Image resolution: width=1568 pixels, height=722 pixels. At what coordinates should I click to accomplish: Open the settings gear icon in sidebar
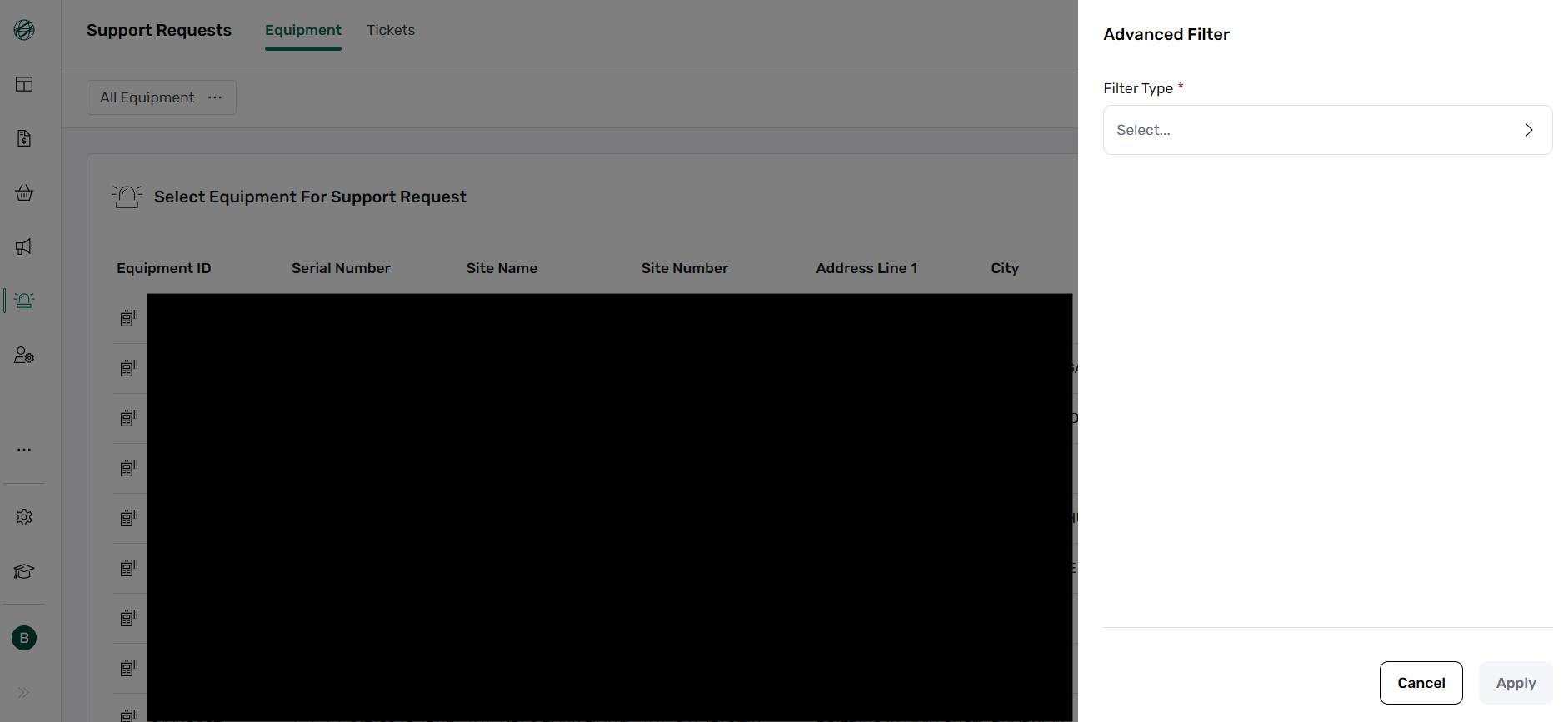click(x=24, y=517)
